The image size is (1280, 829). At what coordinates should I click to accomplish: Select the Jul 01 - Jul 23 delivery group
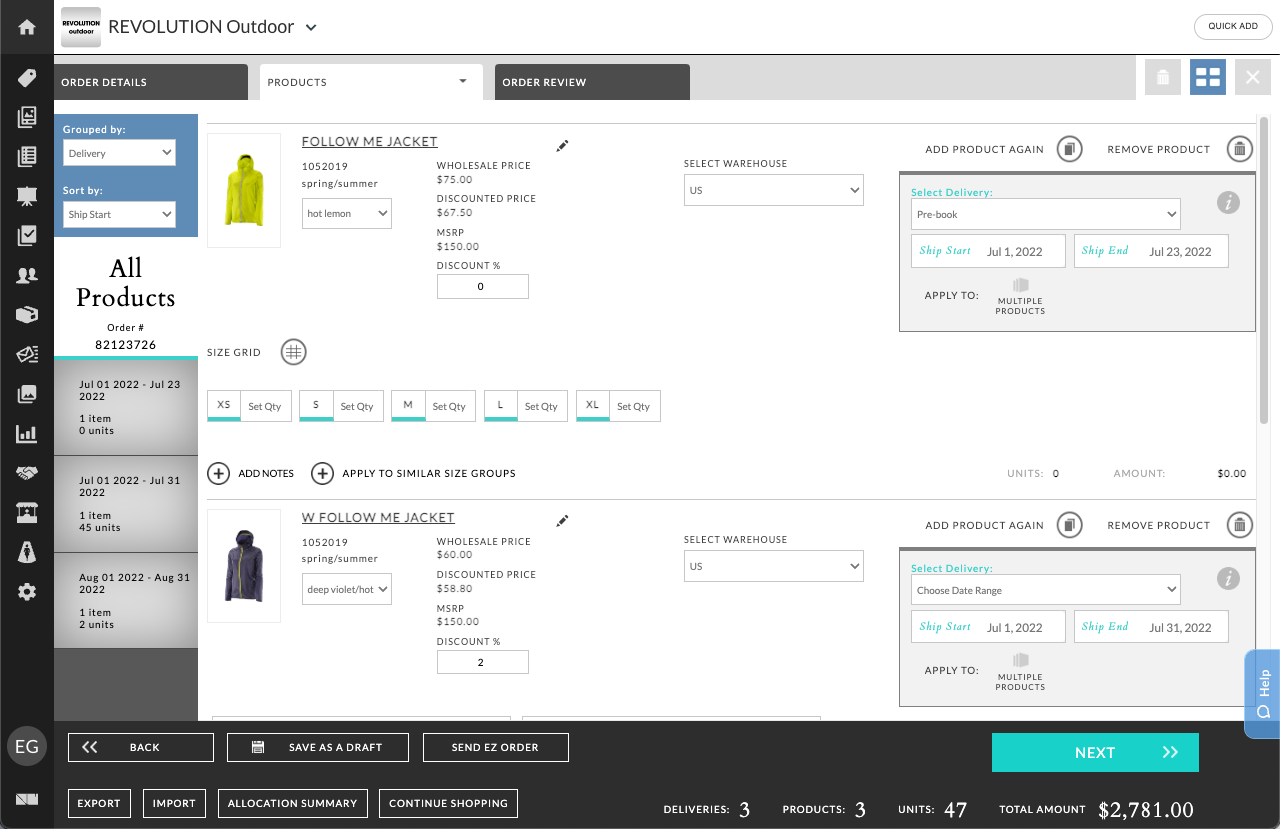(x=126, y=407)
